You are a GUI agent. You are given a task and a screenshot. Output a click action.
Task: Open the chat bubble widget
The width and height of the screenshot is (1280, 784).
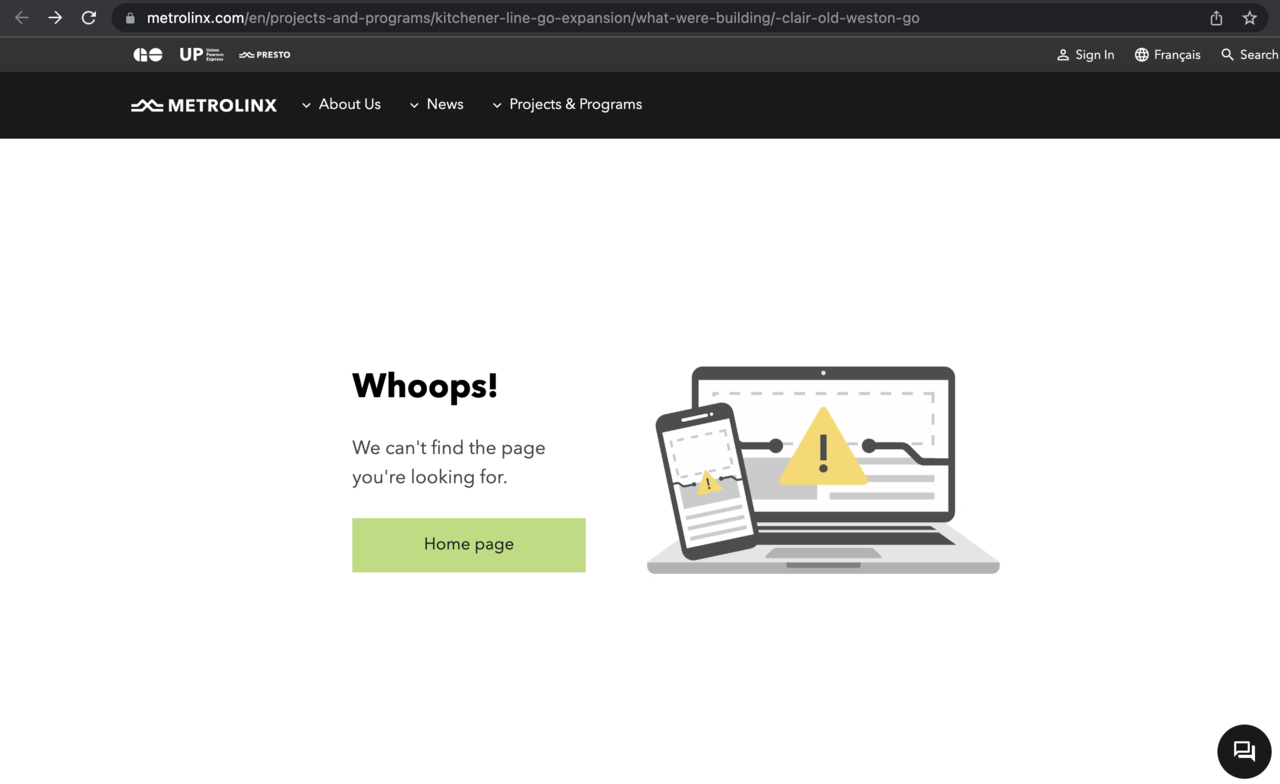[x=1244, y=751]
